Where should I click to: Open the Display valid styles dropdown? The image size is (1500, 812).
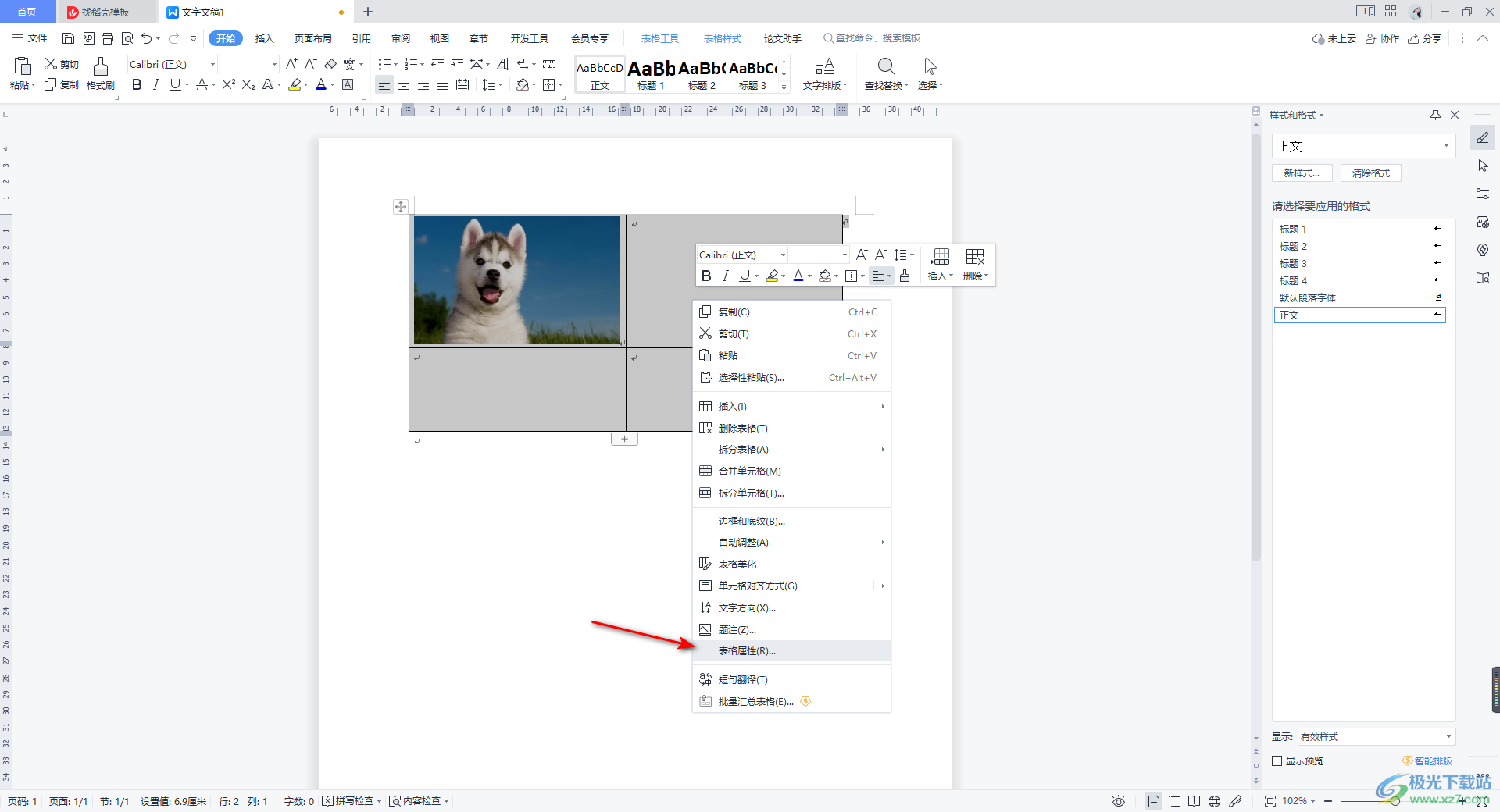pyautogui.click(x=1448, y=736)
